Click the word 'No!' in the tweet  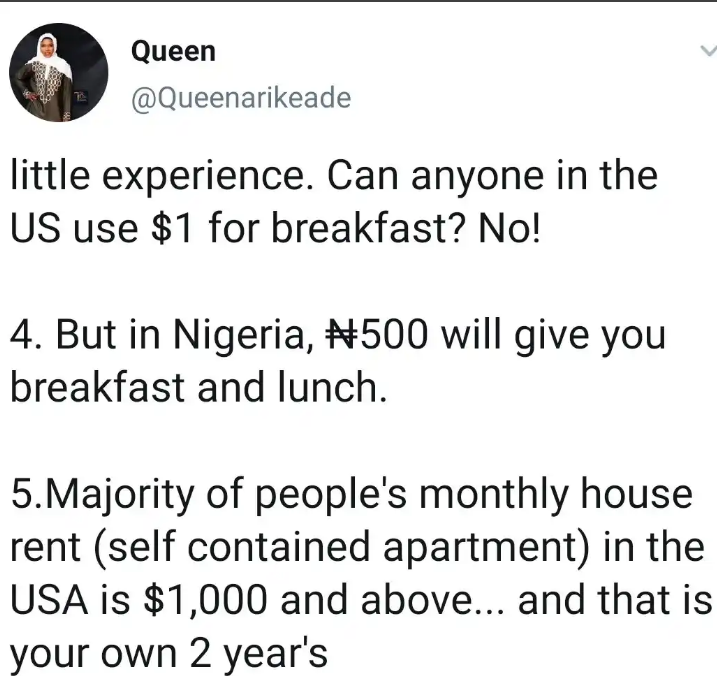[x=509, y=228]
